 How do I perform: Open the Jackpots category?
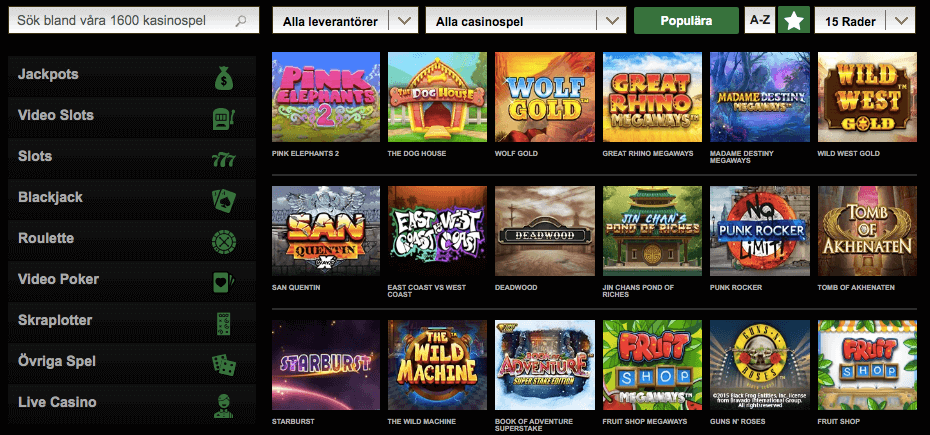coord(132,75)
